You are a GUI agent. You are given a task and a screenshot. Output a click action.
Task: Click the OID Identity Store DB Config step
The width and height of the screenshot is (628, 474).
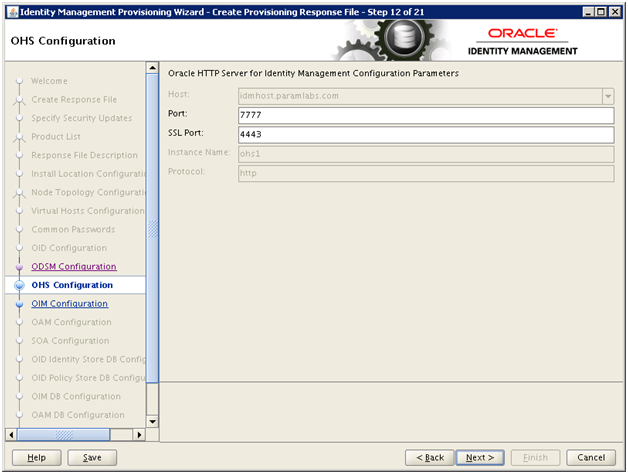(x=89, y=359)
